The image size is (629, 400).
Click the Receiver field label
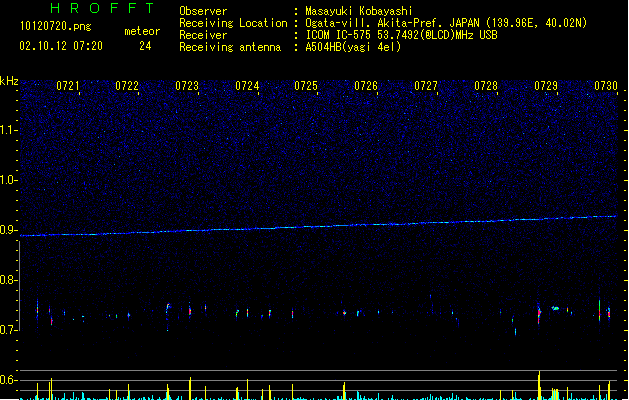203,35
